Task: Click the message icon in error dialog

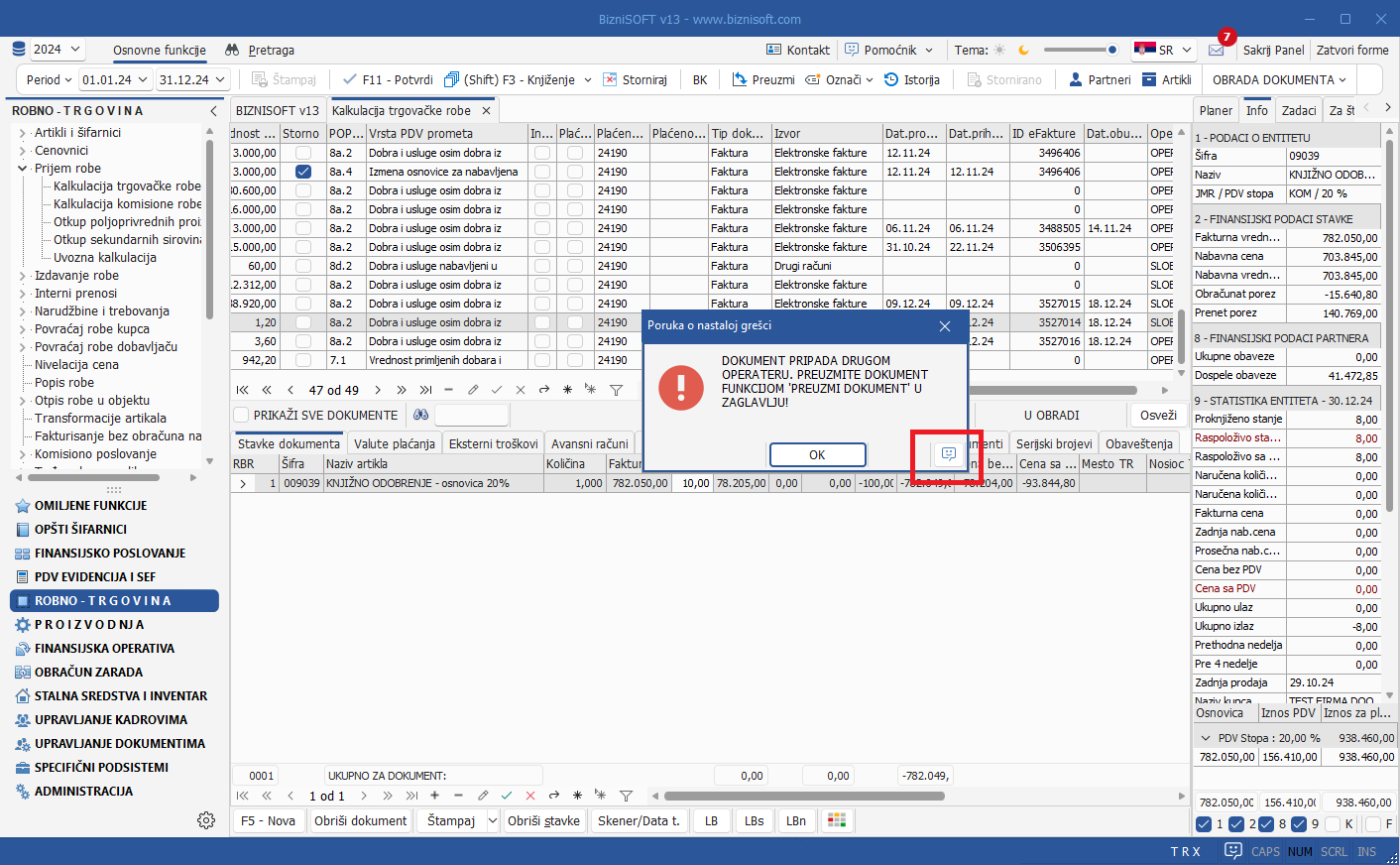Action: [x=948, y=454]
